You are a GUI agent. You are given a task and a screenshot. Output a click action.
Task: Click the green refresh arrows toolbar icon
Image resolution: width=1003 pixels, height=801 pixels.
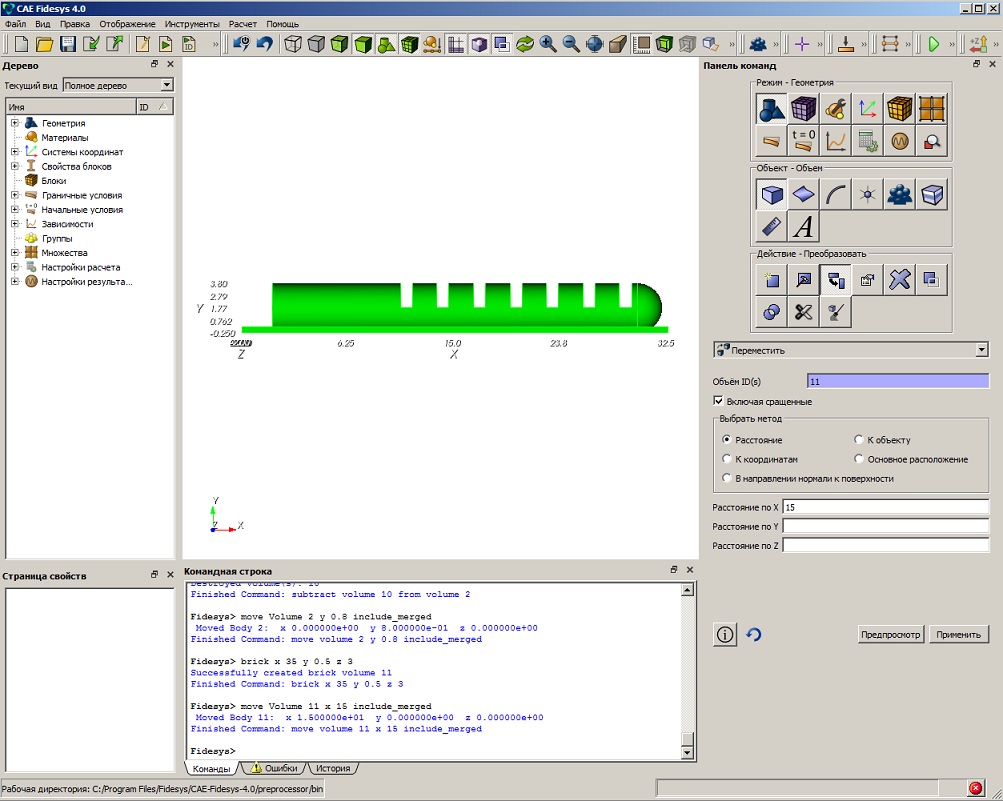tap(525, 44)
